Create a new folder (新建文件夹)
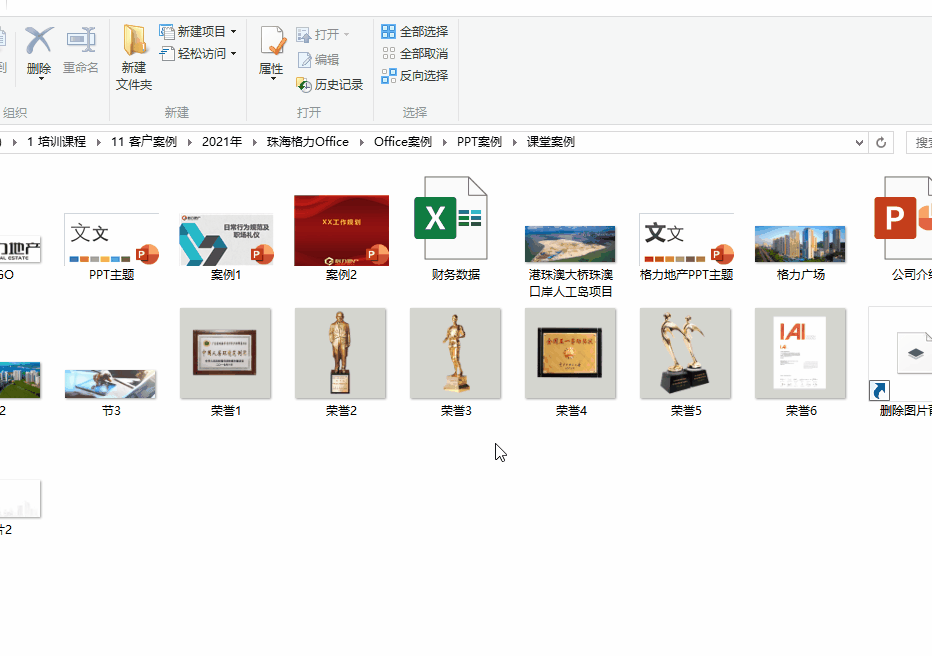The image size is (932, 656). point(134,58)
